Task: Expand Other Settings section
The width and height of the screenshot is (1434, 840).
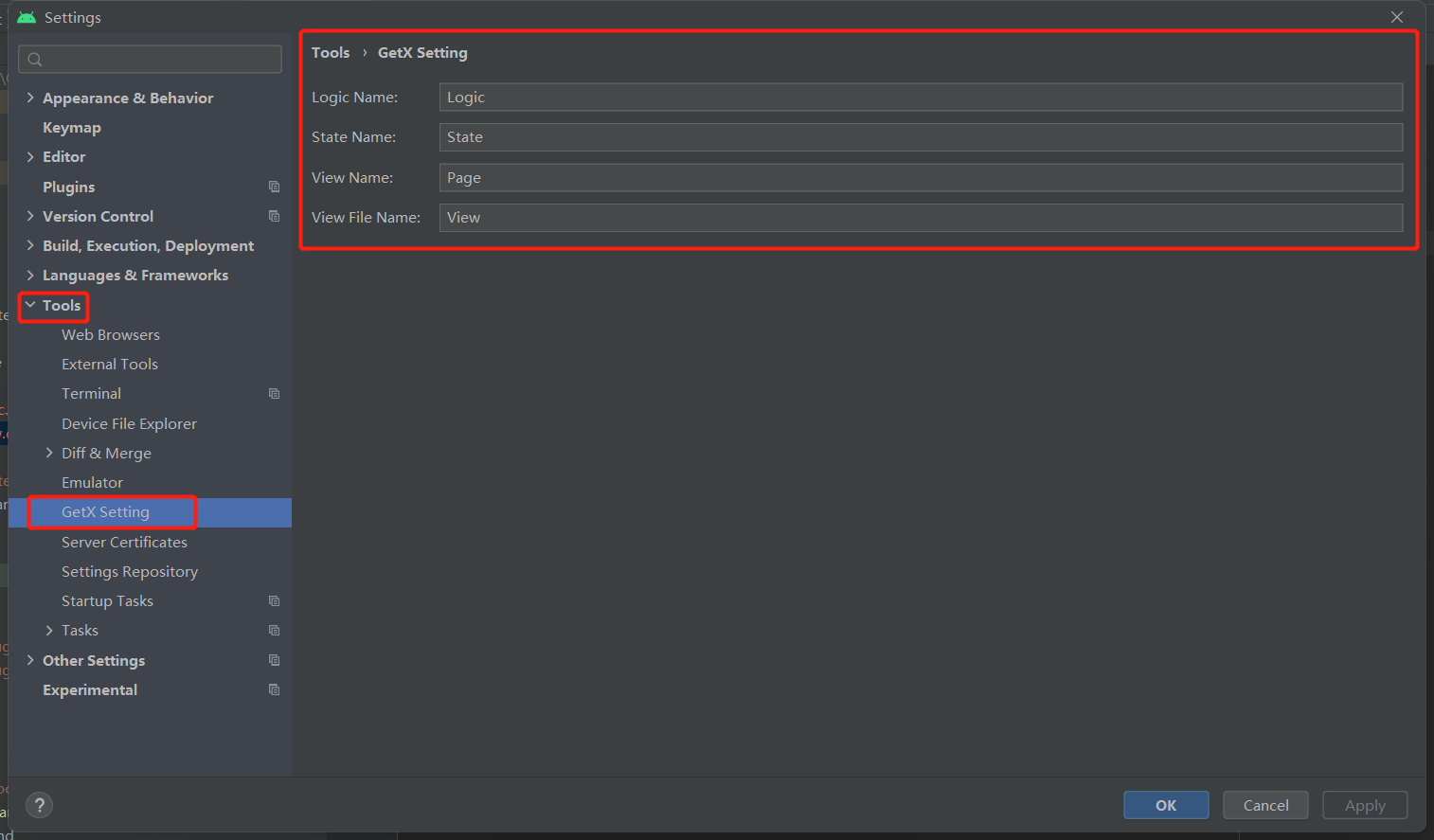Action: (30, 660)
